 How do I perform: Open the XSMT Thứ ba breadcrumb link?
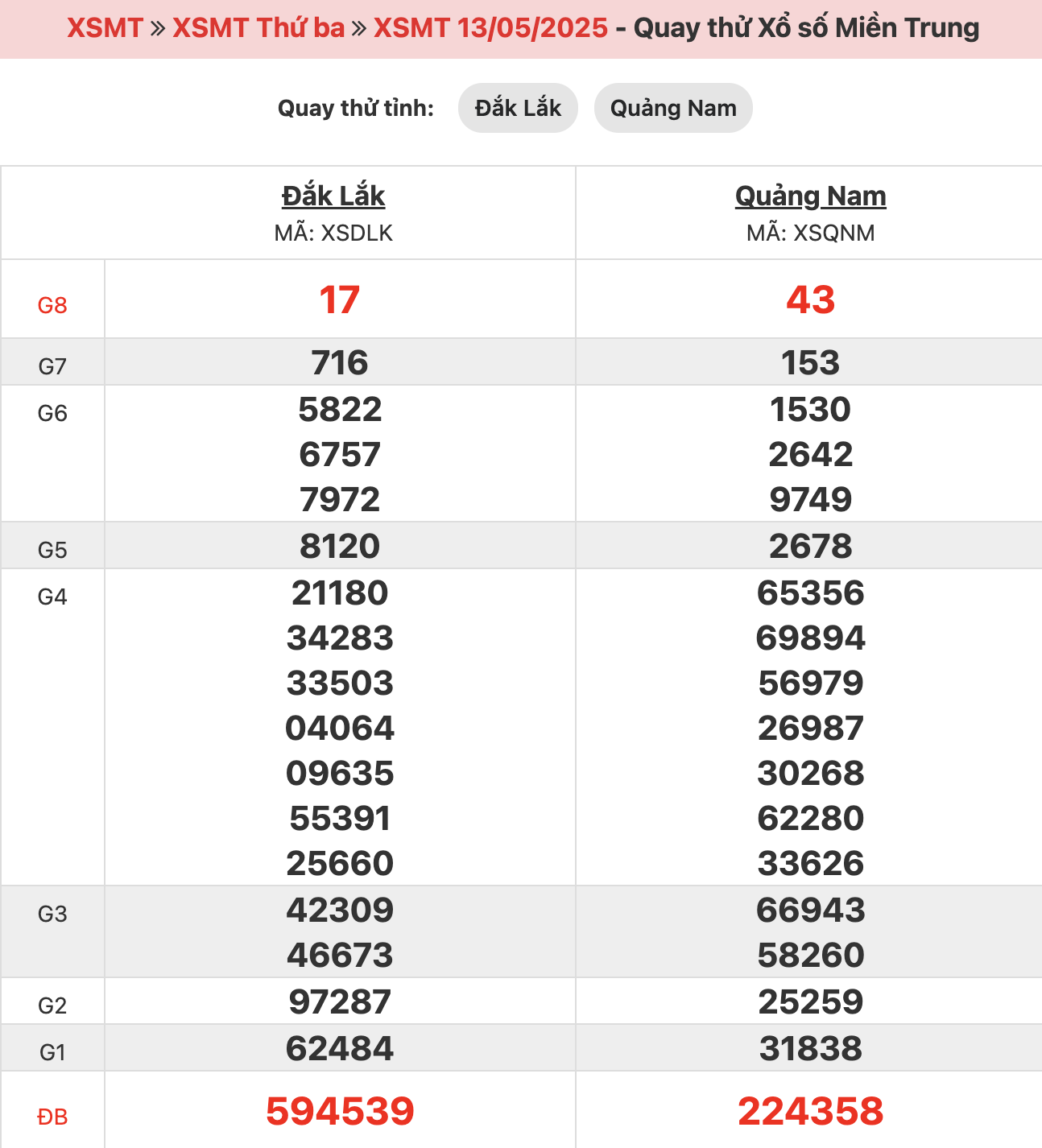click(258, 28)
